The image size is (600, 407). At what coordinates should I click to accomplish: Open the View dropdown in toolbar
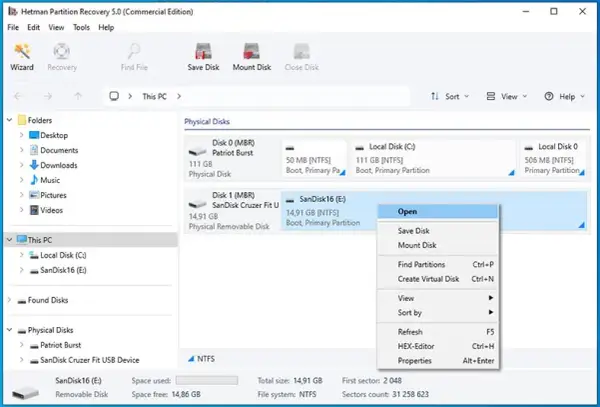506,96
